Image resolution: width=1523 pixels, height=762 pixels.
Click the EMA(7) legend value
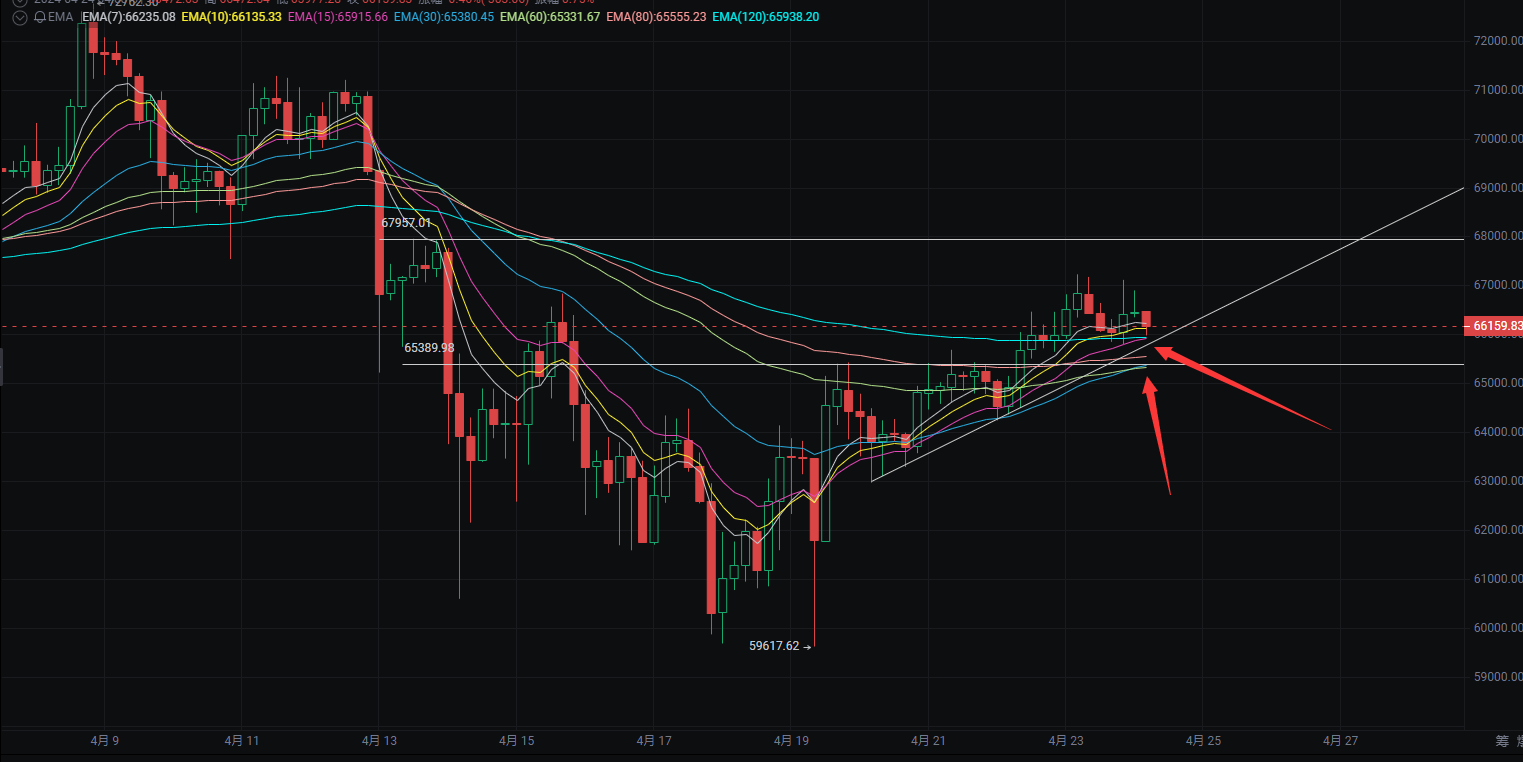[x=128, y=17]
